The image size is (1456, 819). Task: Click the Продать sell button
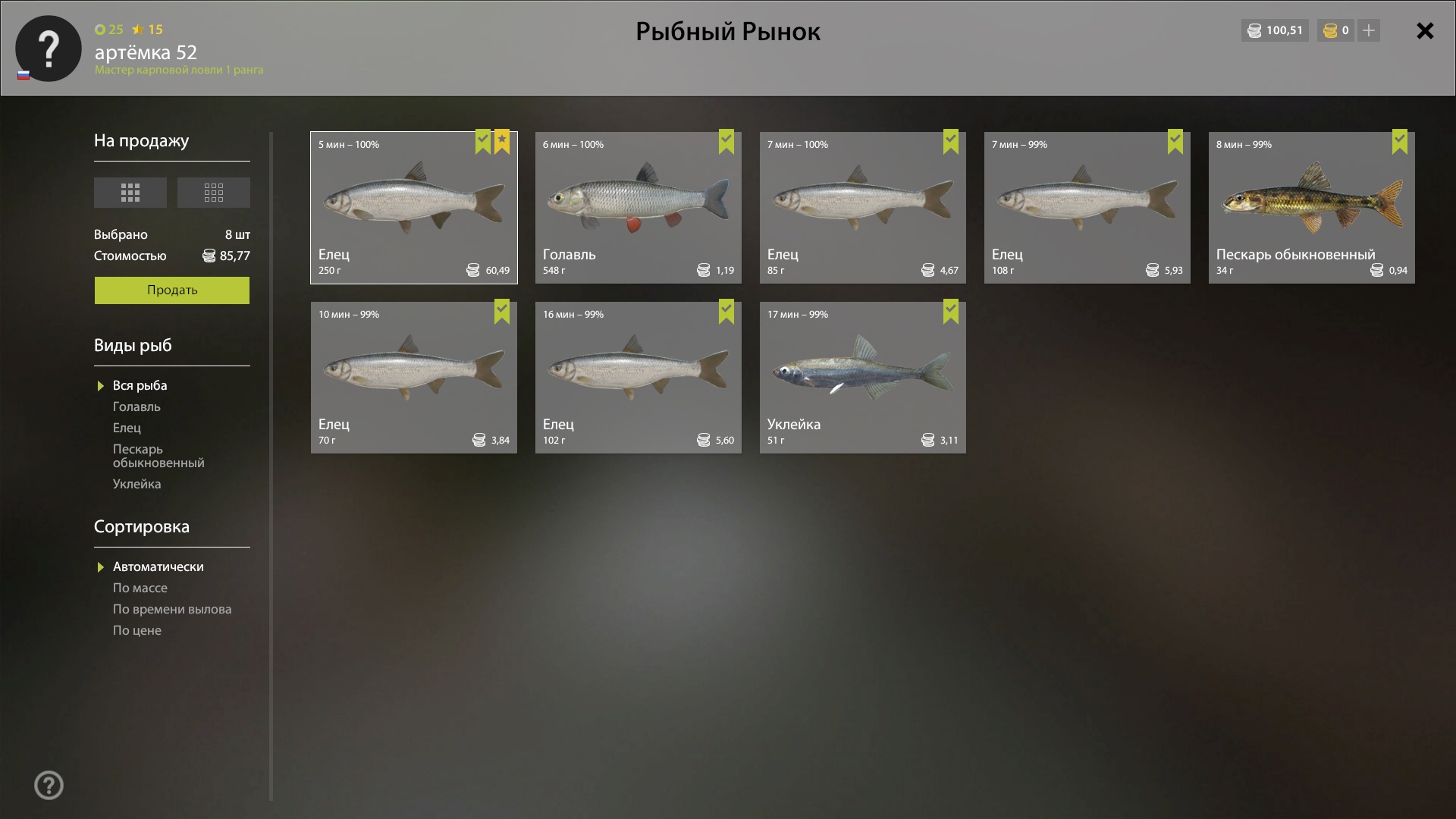tap(172, 290)
